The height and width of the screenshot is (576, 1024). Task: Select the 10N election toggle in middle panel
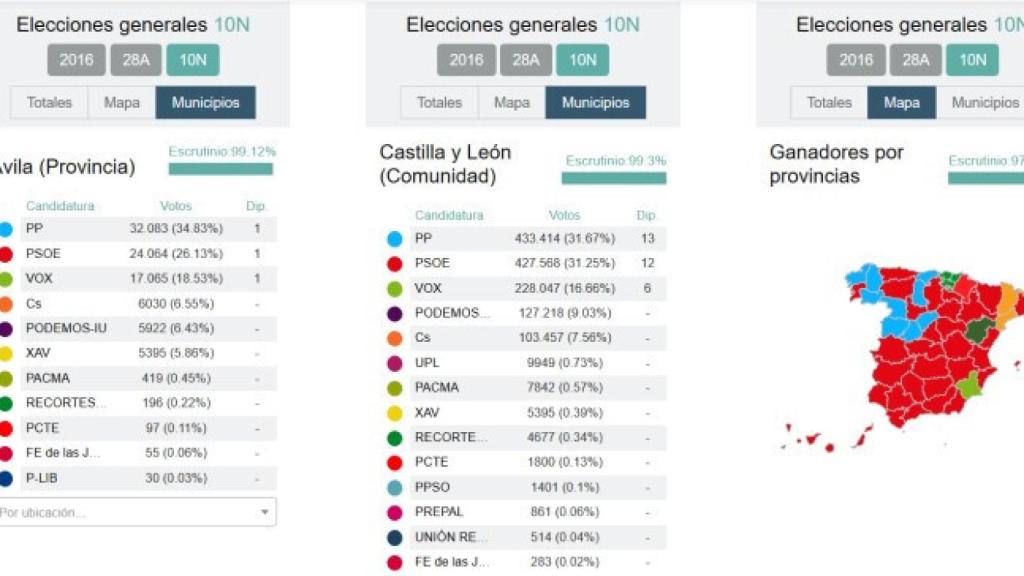click(583, 60)
